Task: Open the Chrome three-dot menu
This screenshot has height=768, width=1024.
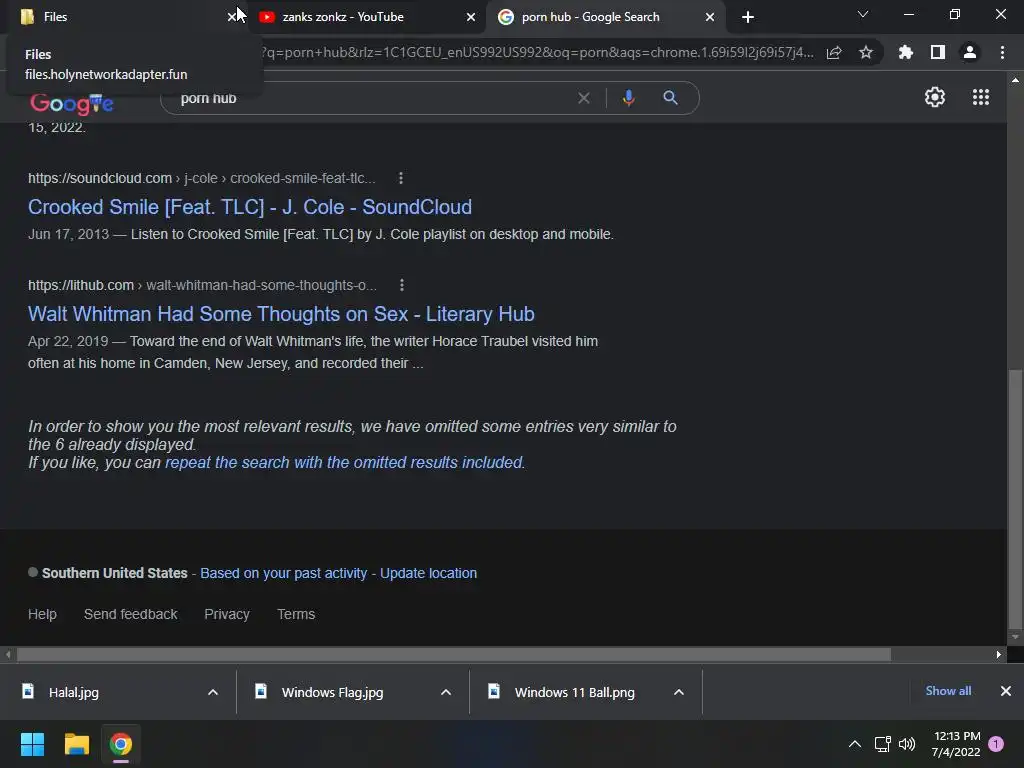Action: click(x=1002, y=52)
